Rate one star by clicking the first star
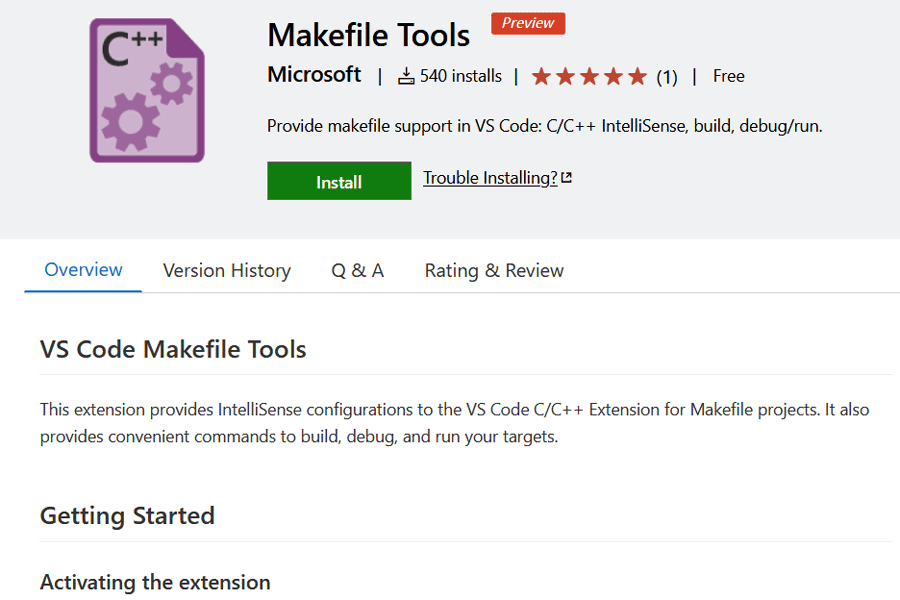 coord(540,75)
